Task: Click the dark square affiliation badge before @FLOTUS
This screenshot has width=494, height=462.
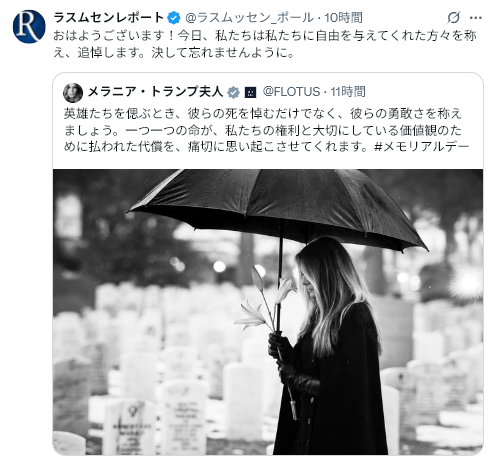Action: point(250,92)
